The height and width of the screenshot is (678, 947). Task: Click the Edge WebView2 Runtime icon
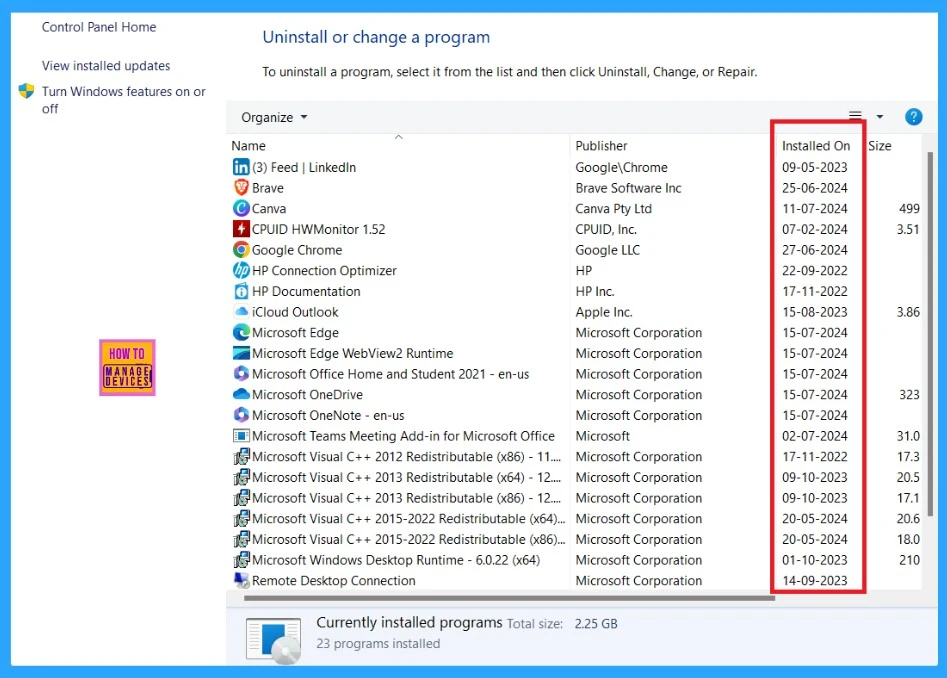tap(241, 353)
